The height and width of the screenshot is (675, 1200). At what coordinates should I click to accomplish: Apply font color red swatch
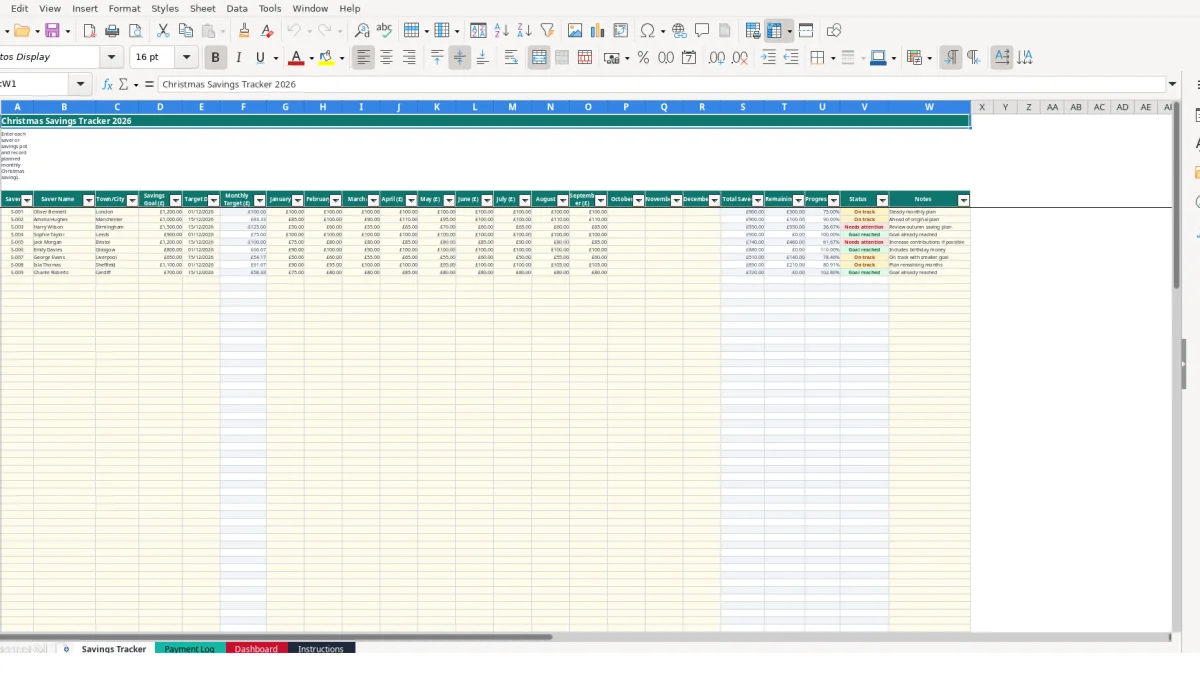295,58
